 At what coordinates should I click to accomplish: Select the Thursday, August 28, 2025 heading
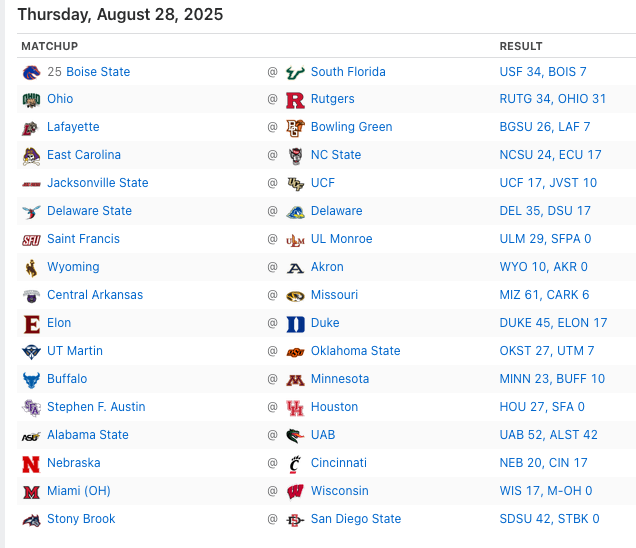click(x=120, y=15)
